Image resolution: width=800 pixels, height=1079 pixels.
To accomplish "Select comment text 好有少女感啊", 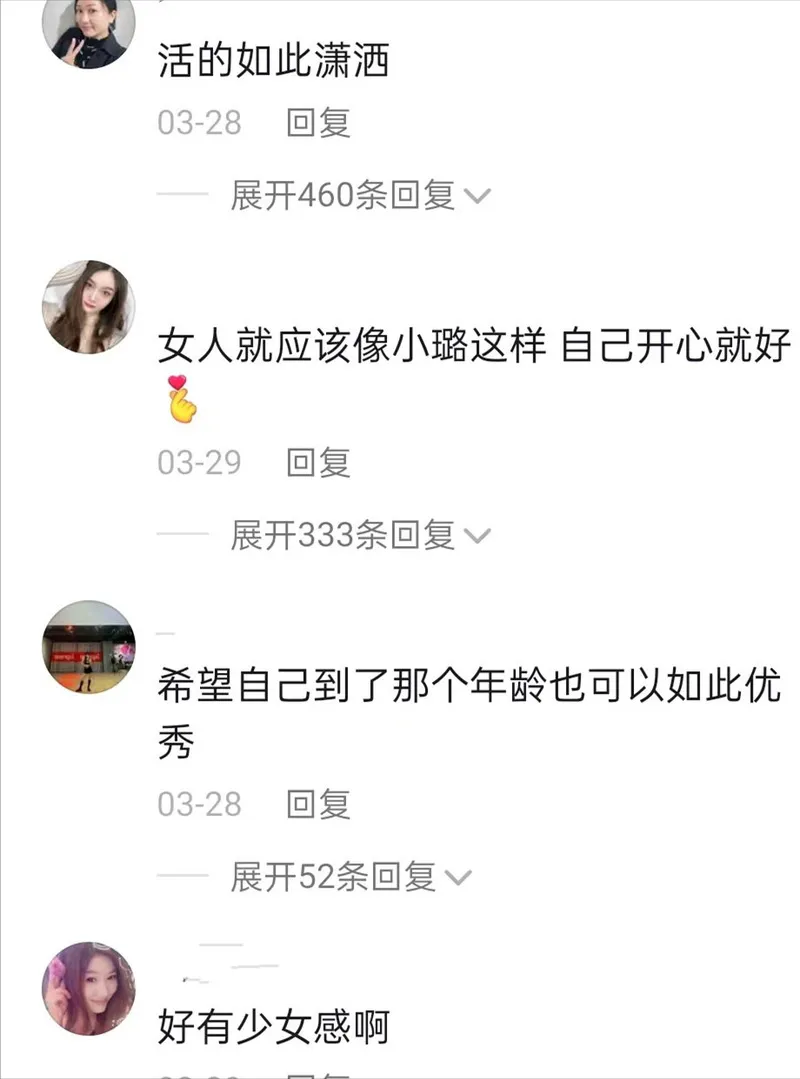I will click(x=274, y=1027).
